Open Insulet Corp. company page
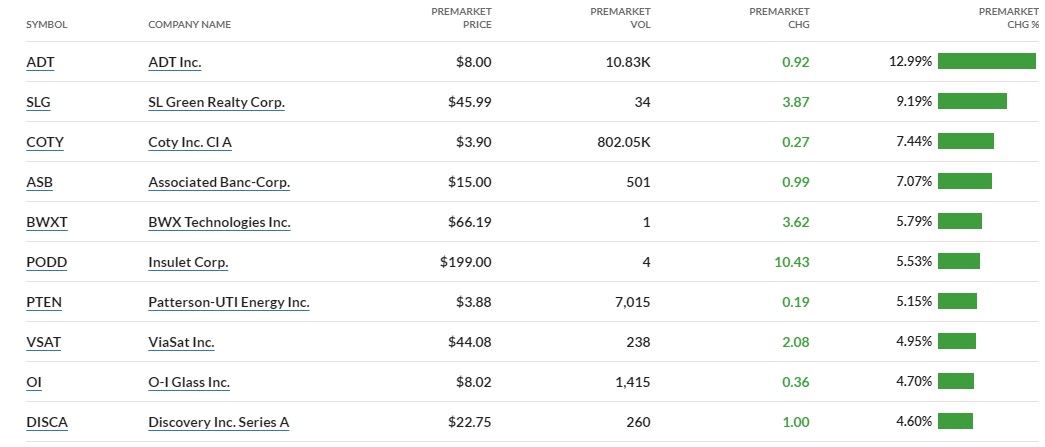This screenshot has height=447, width=1045. click(x=188, y=262)
